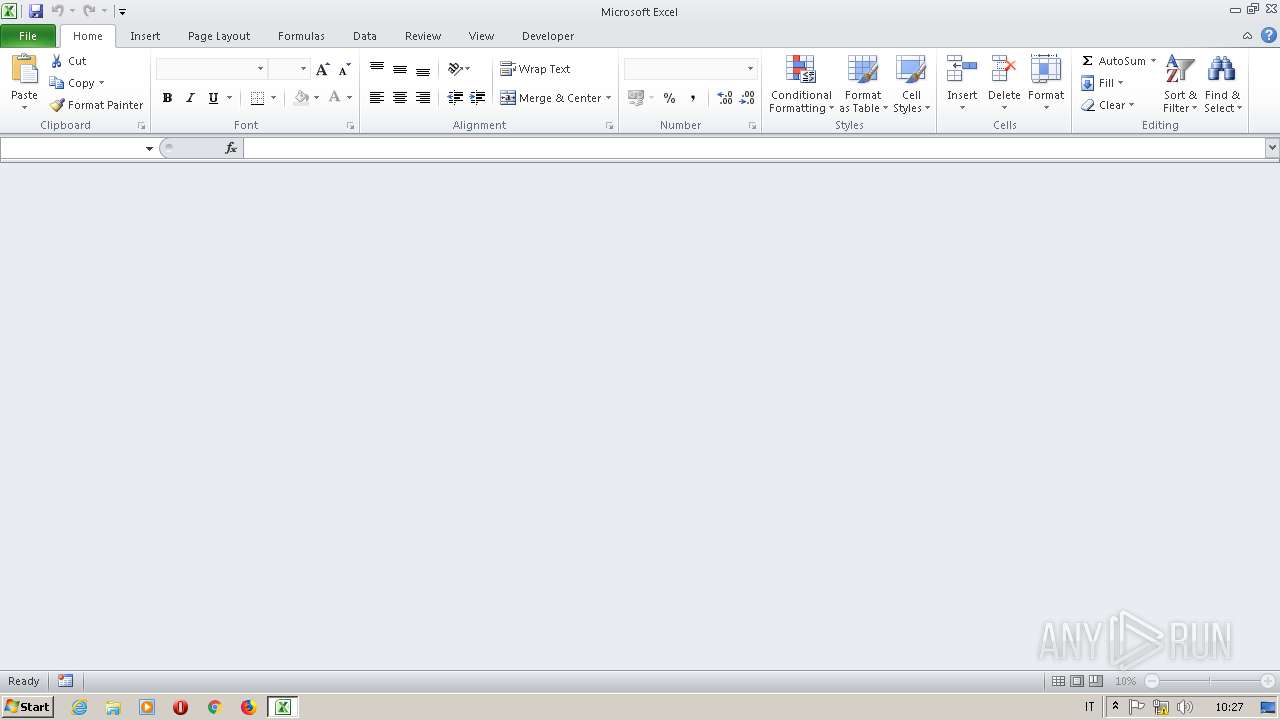The height and width of the screenshot is (720, 1280).
Task: Open Format as Table gallery
Action: pyautogui.click(x=863, y=84)
